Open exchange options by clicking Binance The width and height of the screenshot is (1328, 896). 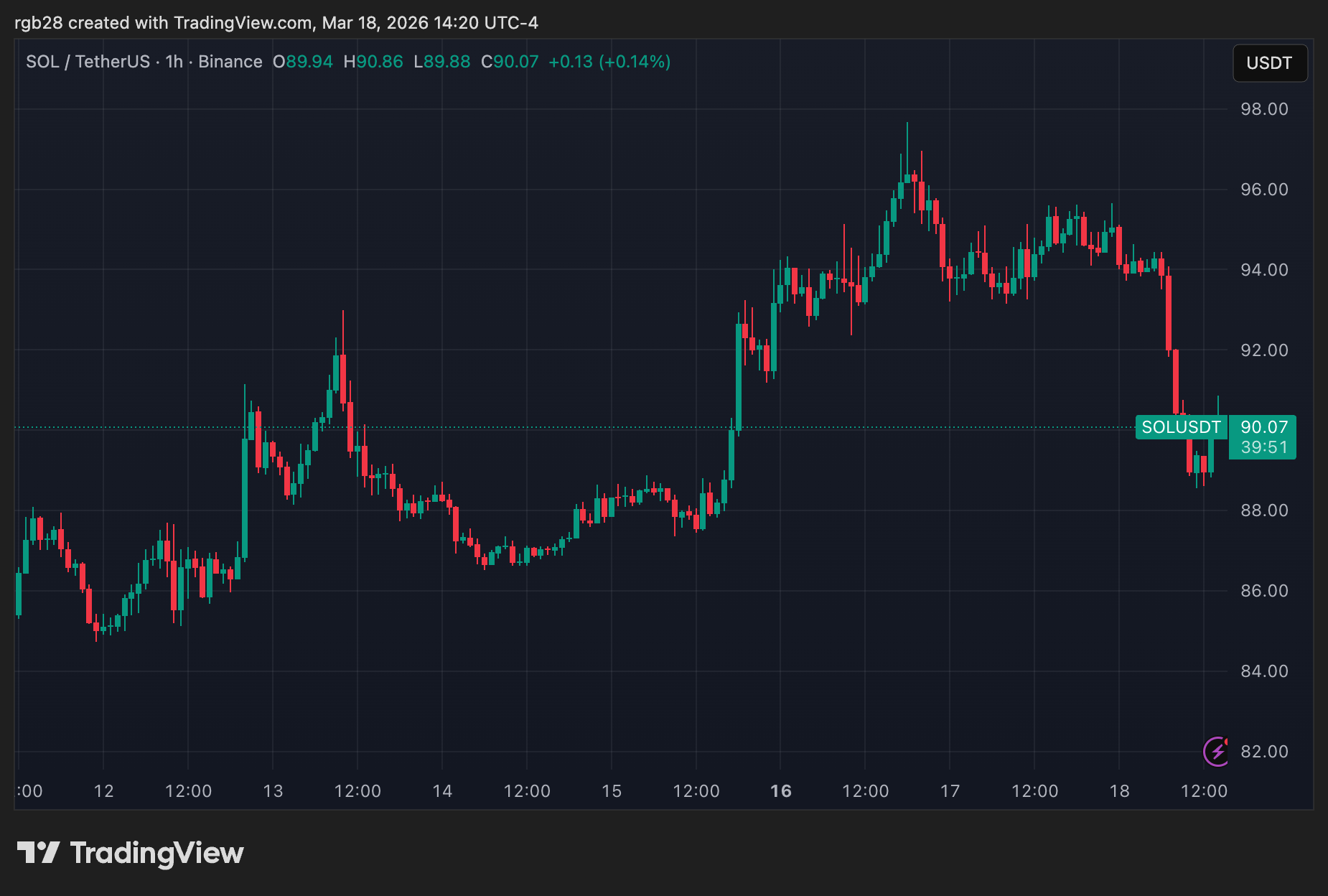tap(229, 62)
